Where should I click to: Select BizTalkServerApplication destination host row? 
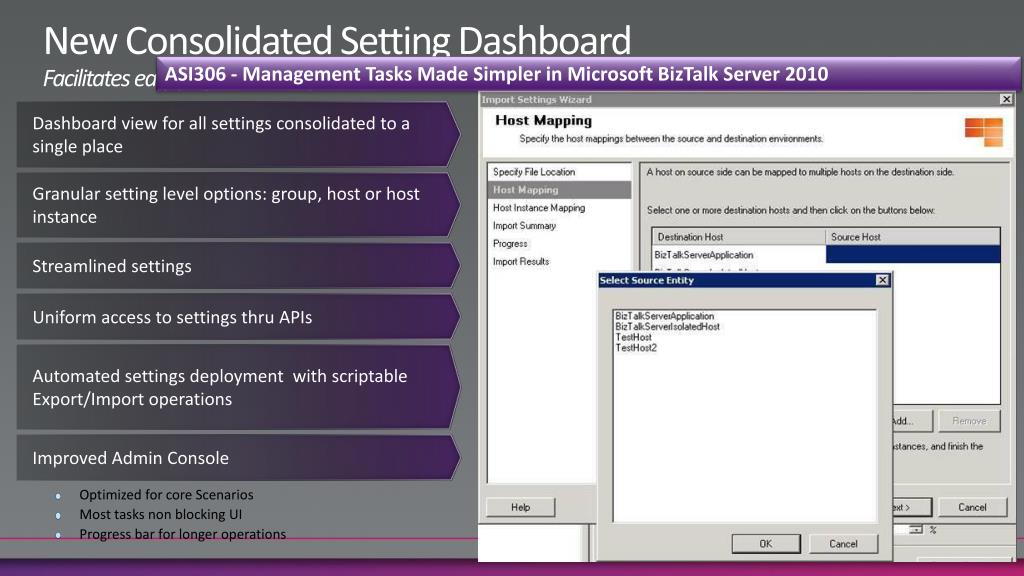(x=739, y=255)
